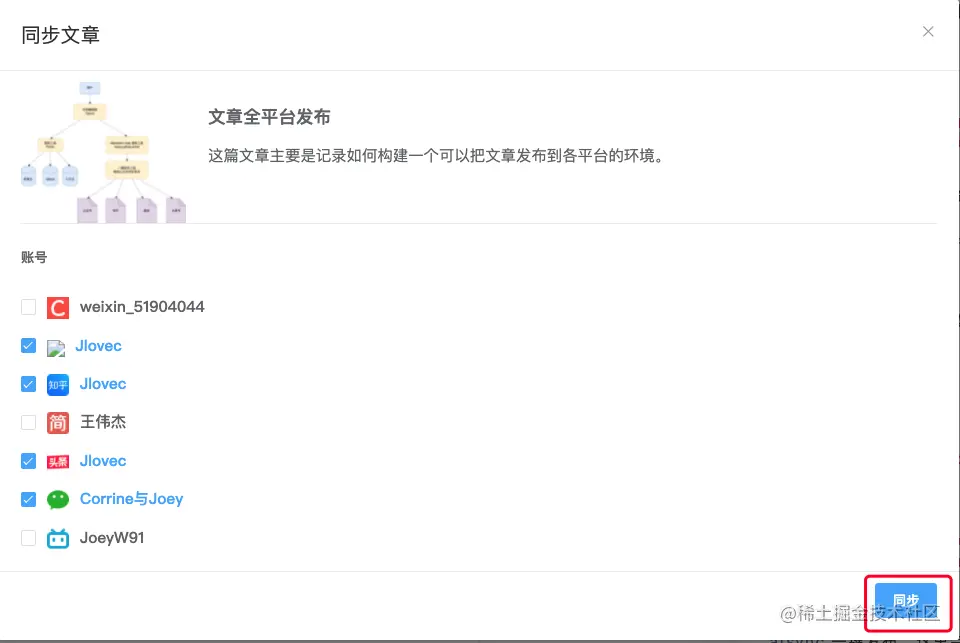
Task: Click the article description starting 这篇文章主要是
Action: coord(436,156)
